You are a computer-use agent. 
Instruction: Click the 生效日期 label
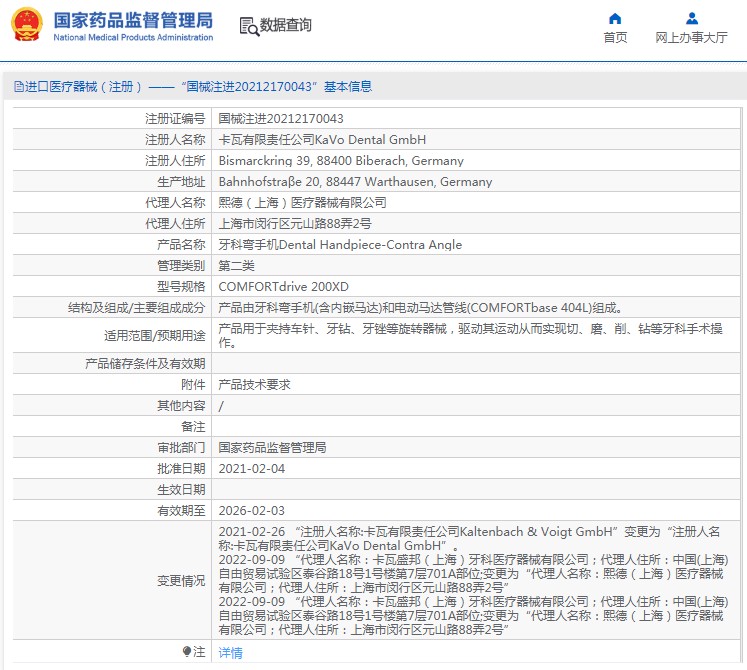pyautogui.click(x=181, y=489)
